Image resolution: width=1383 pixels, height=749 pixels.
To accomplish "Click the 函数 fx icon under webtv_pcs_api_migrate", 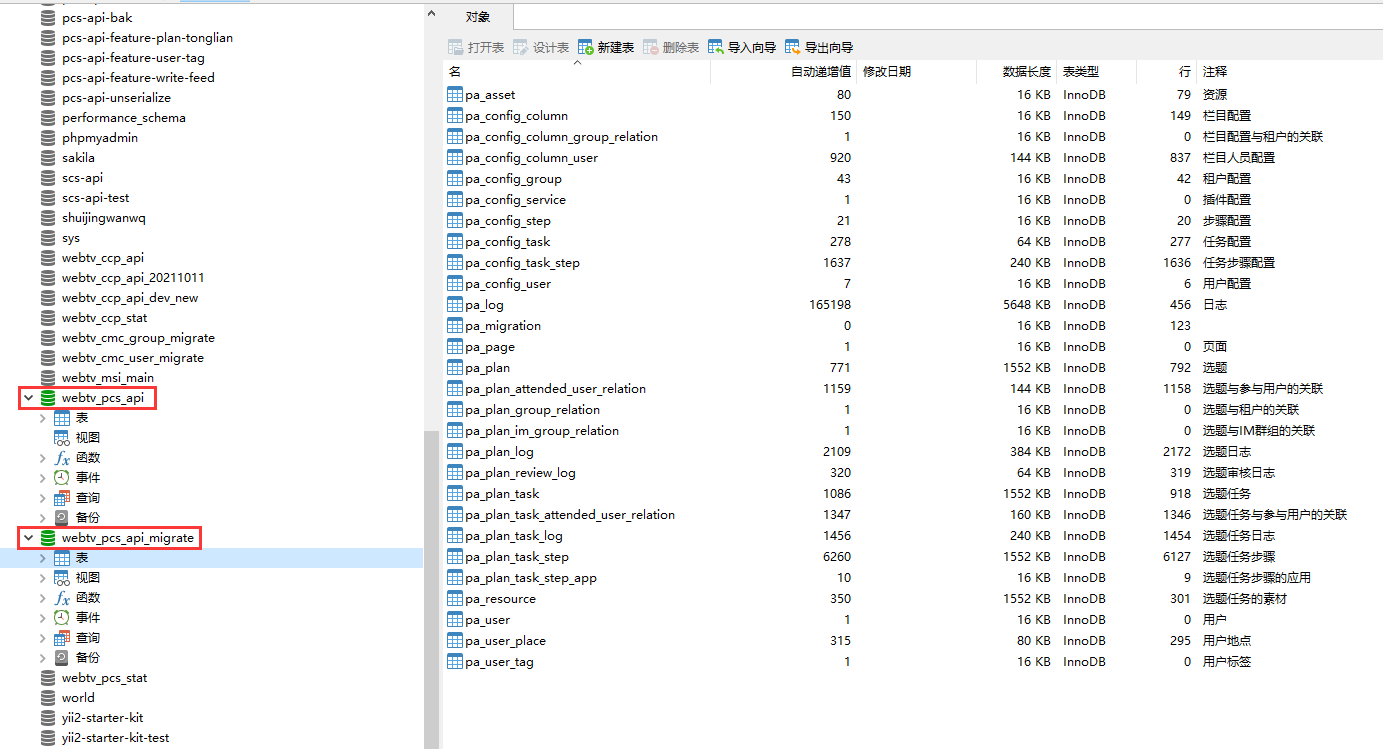I will [x=62, y=598].
